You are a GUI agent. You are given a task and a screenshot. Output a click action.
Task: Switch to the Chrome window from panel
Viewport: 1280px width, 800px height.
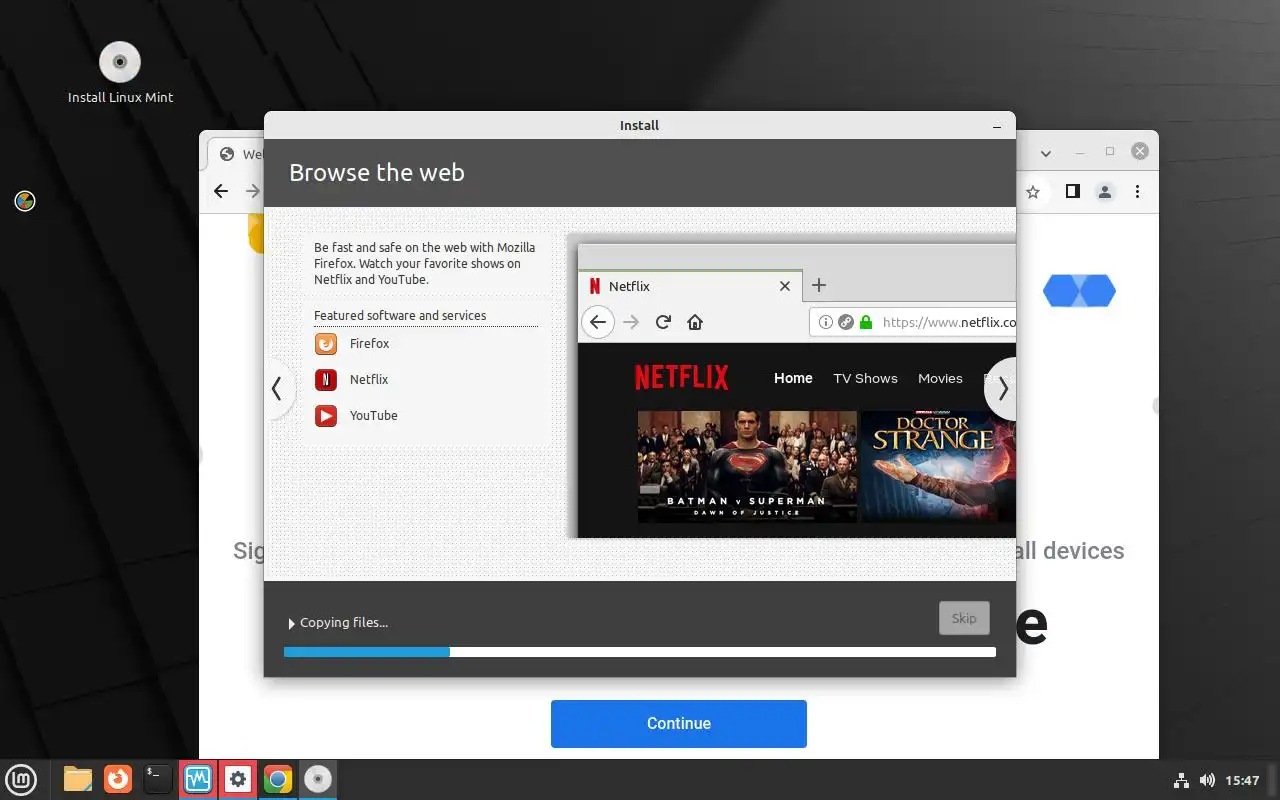pyautogui.click(x=278, y=779)
